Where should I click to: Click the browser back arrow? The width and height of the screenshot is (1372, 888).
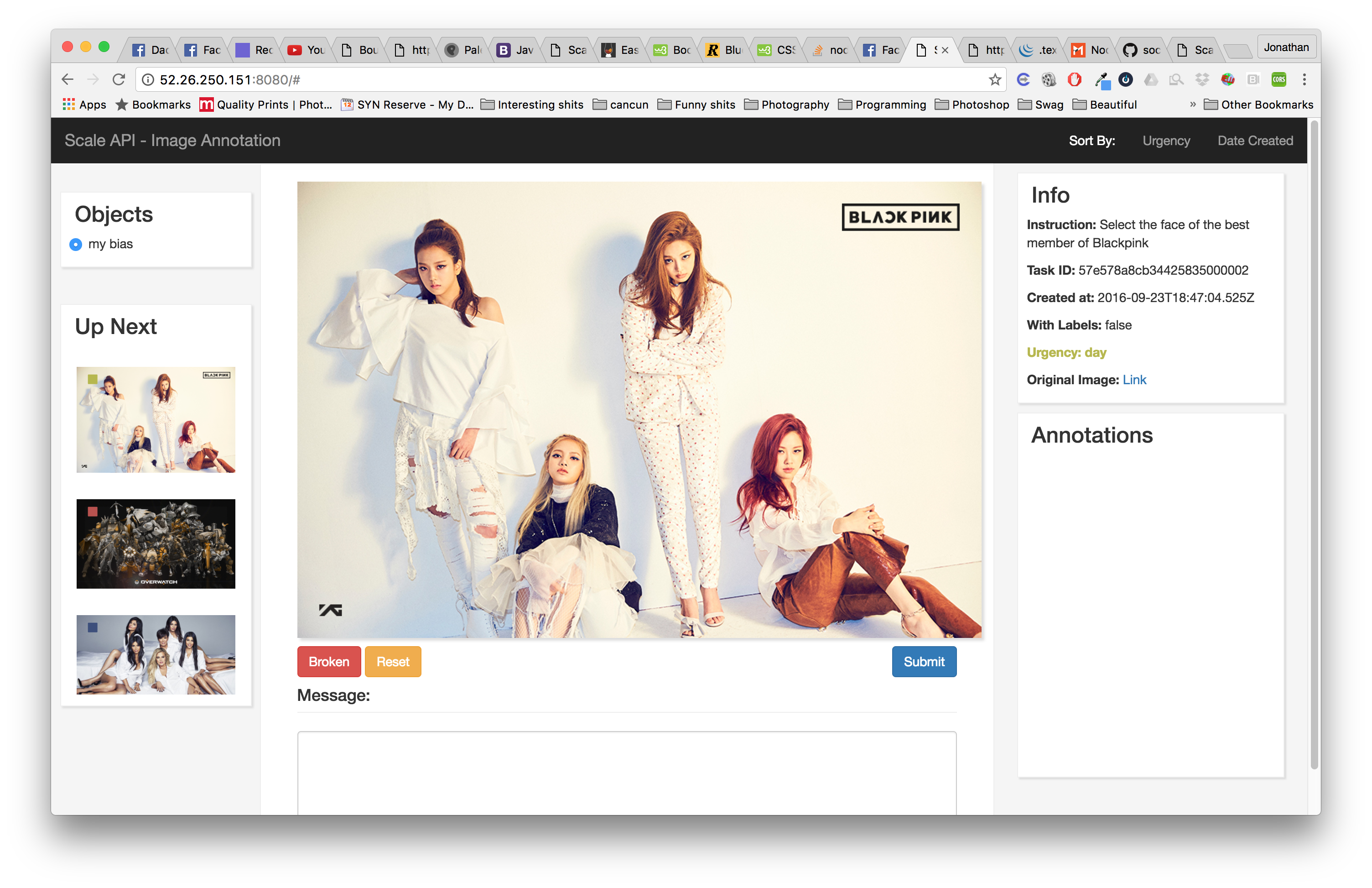pyautogui.click(x=68, y=79)
